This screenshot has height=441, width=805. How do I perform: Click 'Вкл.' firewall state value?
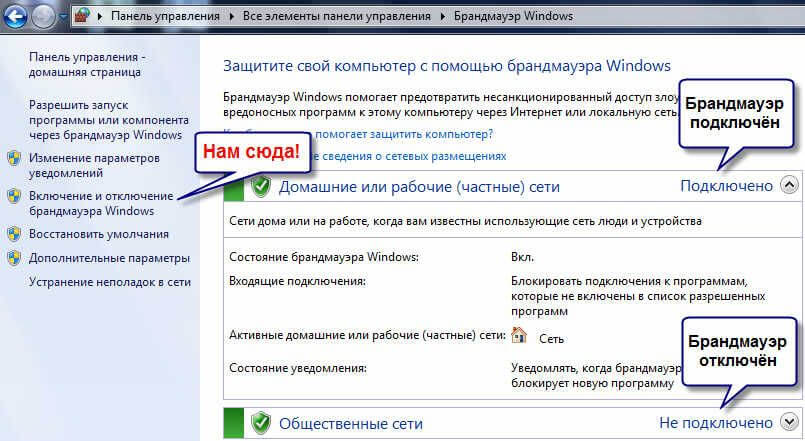click(522, 257)
